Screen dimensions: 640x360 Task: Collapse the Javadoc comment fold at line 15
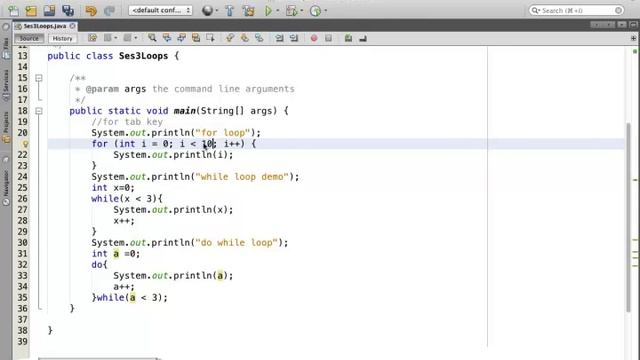39,78
